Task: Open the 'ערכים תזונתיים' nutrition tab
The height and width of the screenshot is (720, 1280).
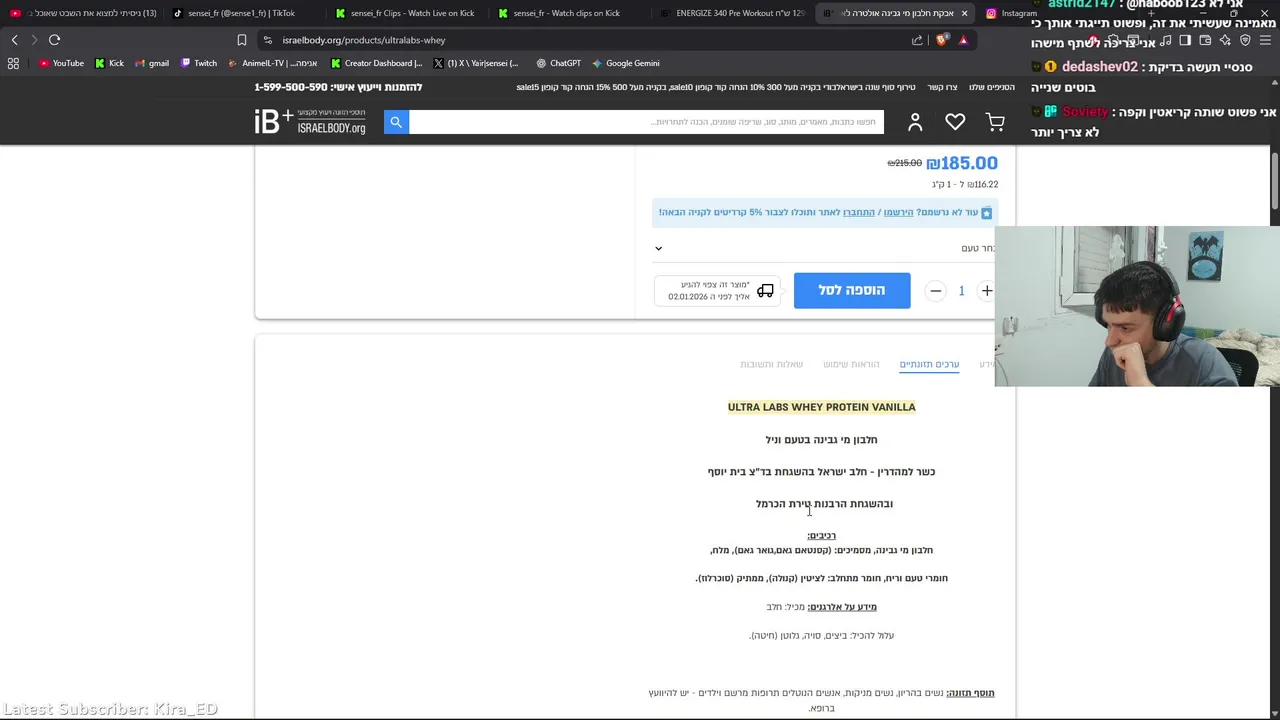Action: pos(929,364)
